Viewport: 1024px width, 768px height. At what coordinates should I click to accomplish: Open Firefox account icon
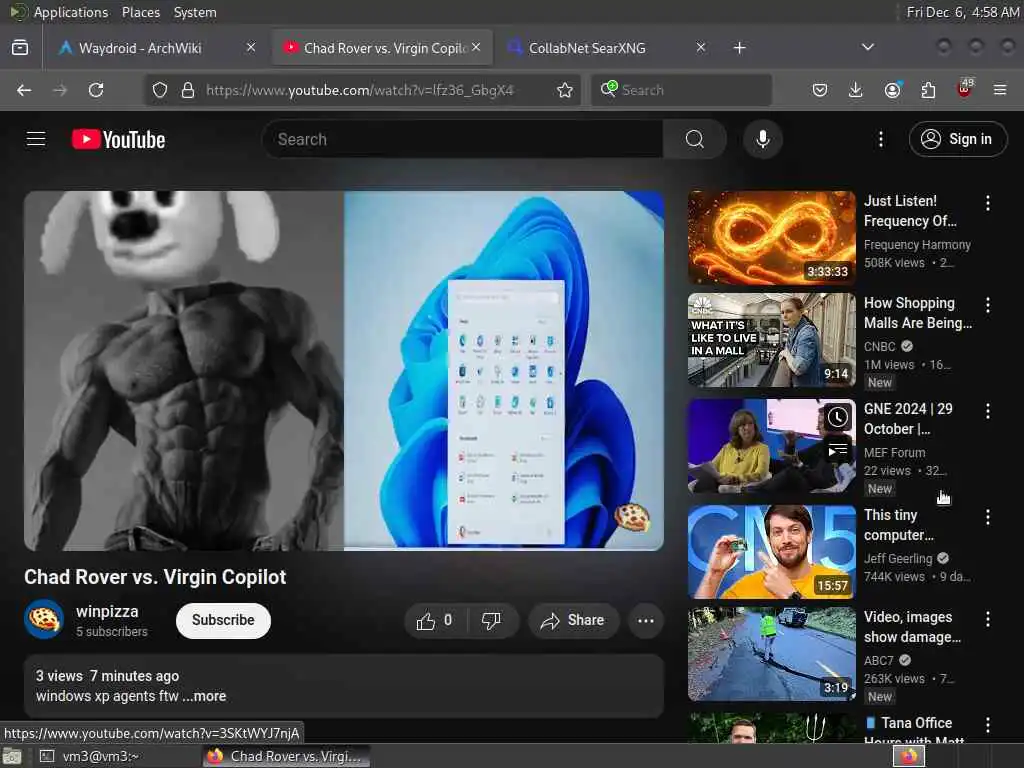point(892,90)
